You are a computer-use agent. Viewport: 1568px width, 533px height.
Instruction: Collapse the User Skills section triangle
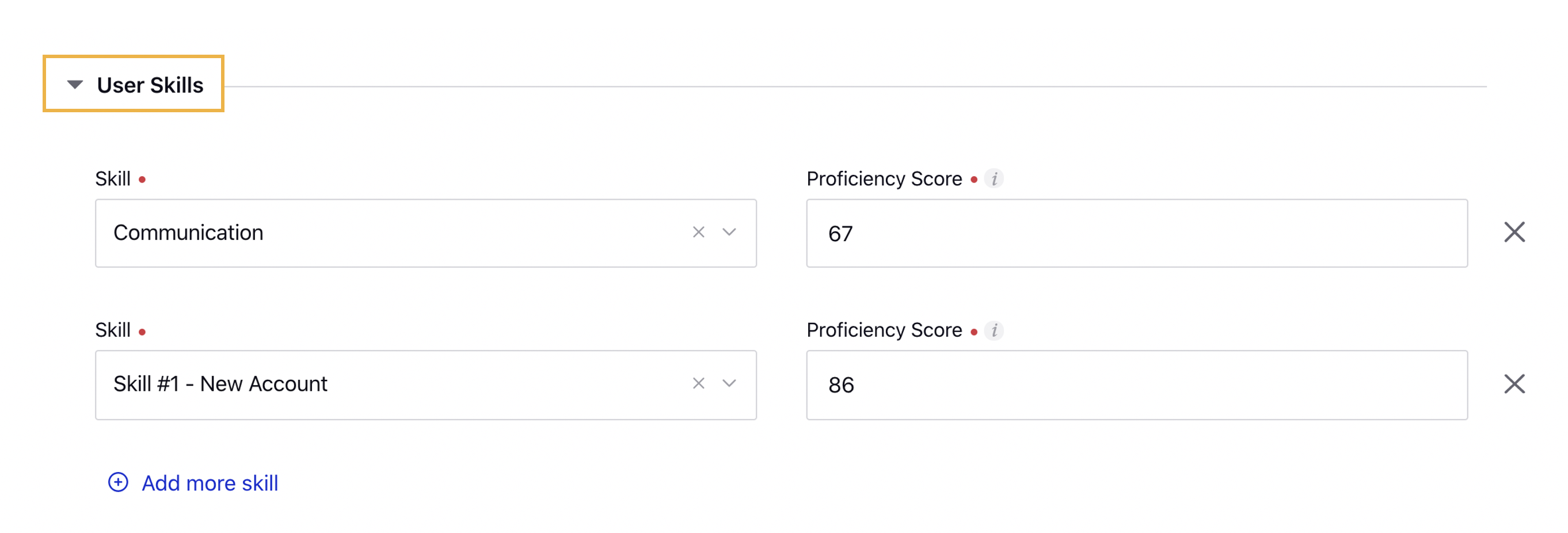75,85
